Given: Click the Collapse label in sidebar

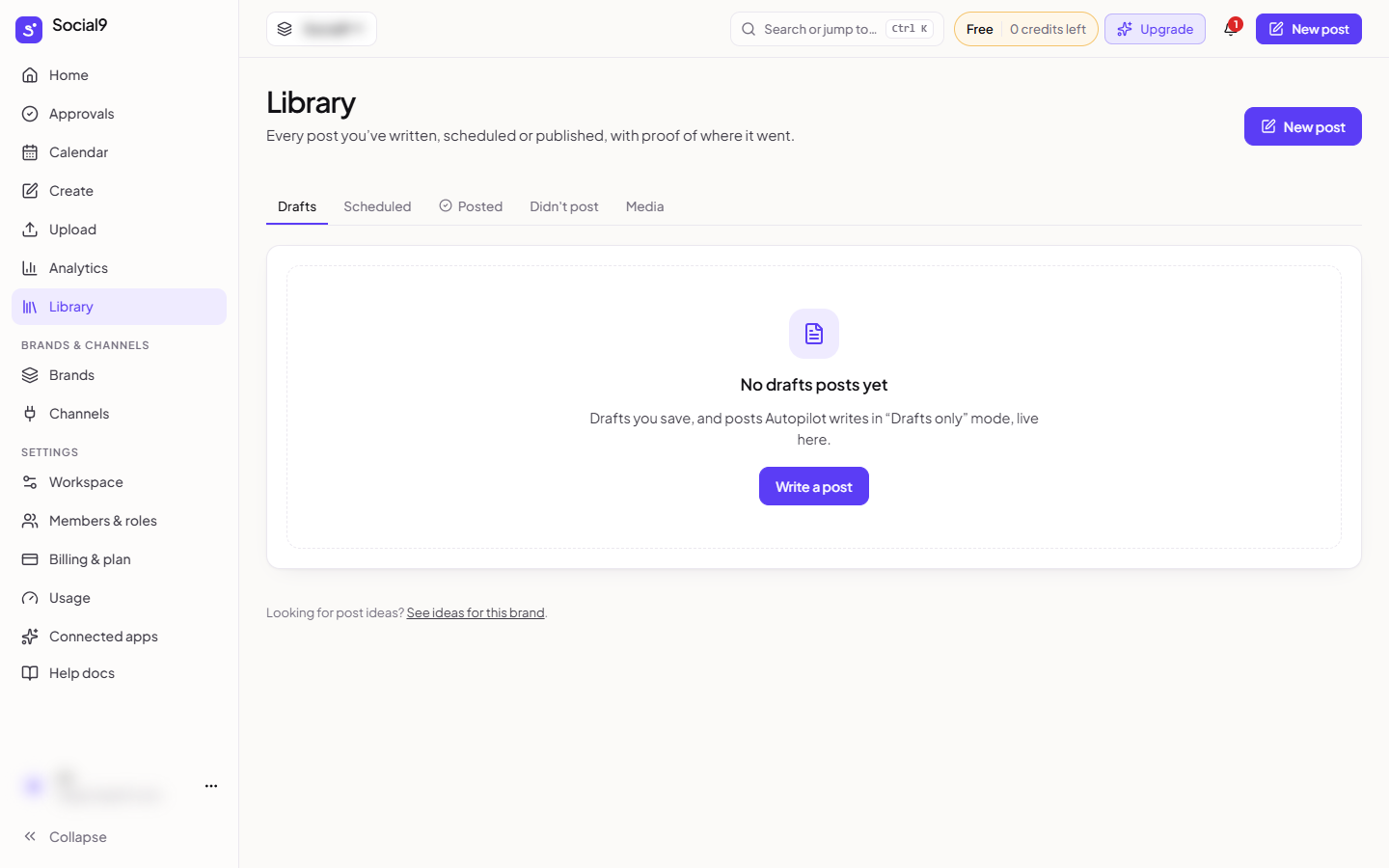Looking at the screenshot, I should [78, 837].
